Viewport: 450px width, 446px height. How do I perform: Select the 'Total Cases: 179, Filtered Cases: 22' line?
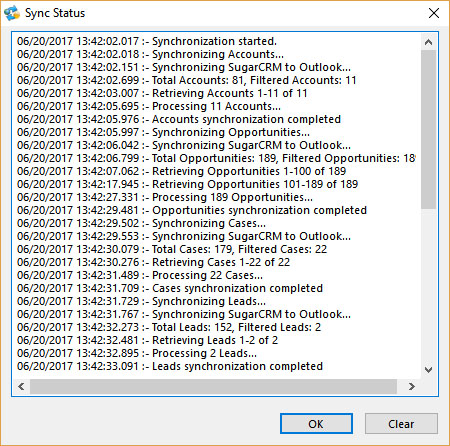click(x=172, y=249)
